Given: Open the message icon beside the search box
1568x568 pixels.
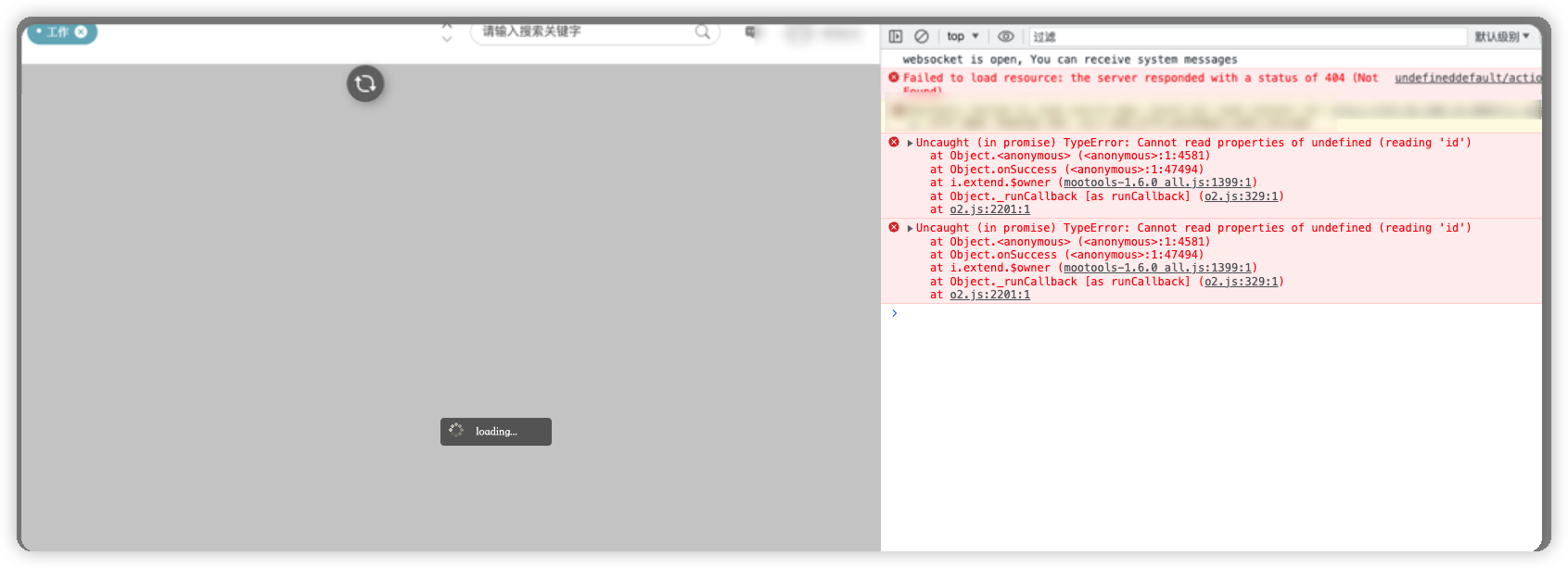Looking at the screenshot, I should point(752,32).
